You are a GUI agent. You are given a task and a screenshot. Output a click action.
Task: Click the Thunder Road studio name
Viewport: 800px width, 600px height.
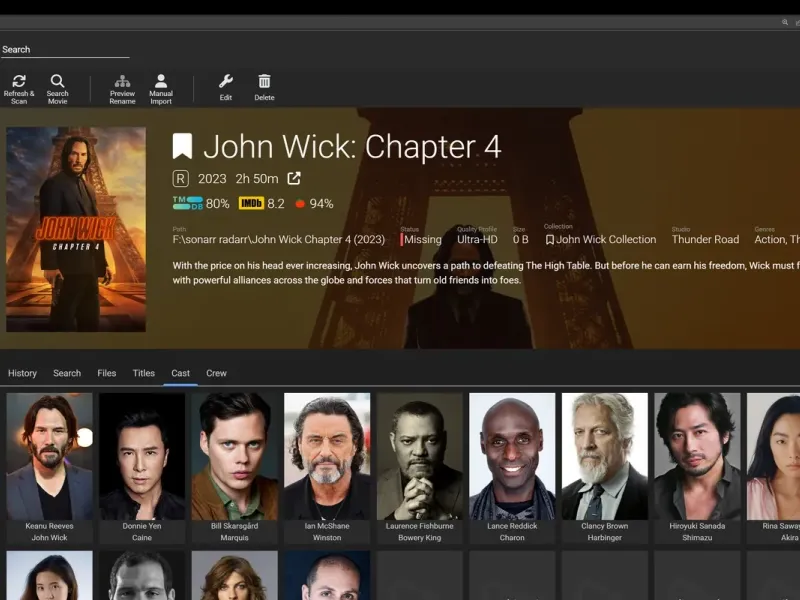(705, 239)
